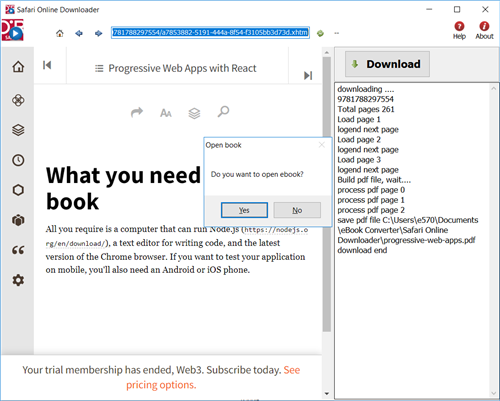Click the 'download end' log line
Screen dimensions: 500x401
(x=362, y=250)
